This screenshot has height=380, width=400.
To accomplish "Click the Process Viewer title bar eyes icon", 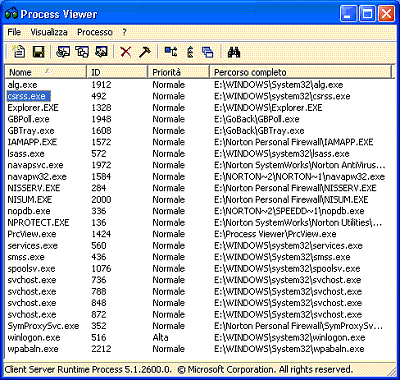I will click(x=11, y=14).
